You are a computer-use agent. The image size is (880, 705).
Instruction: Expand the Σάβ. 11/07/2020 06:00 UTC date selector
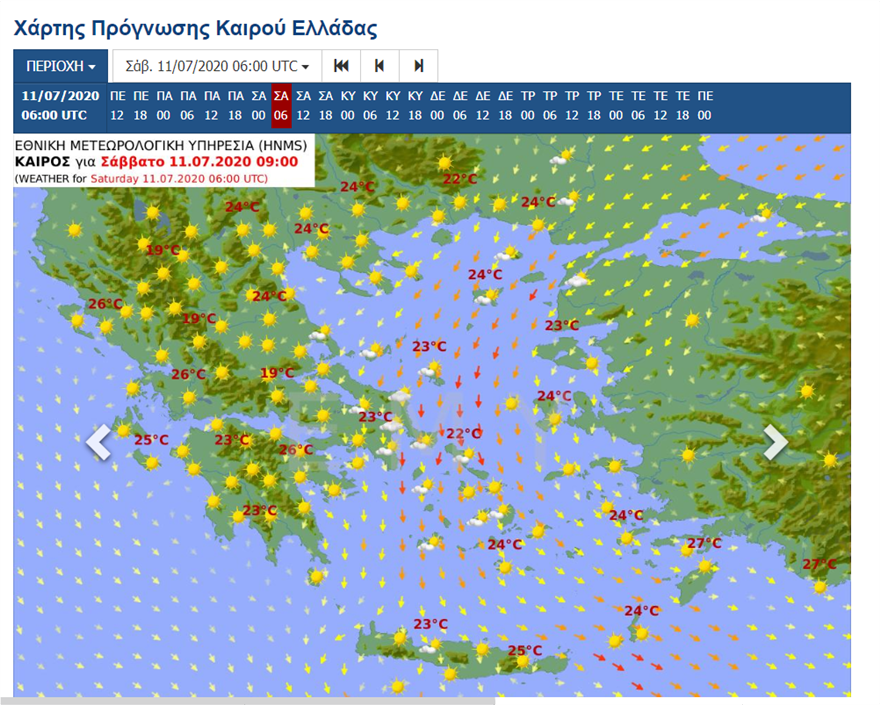click(x=217, y=66)
